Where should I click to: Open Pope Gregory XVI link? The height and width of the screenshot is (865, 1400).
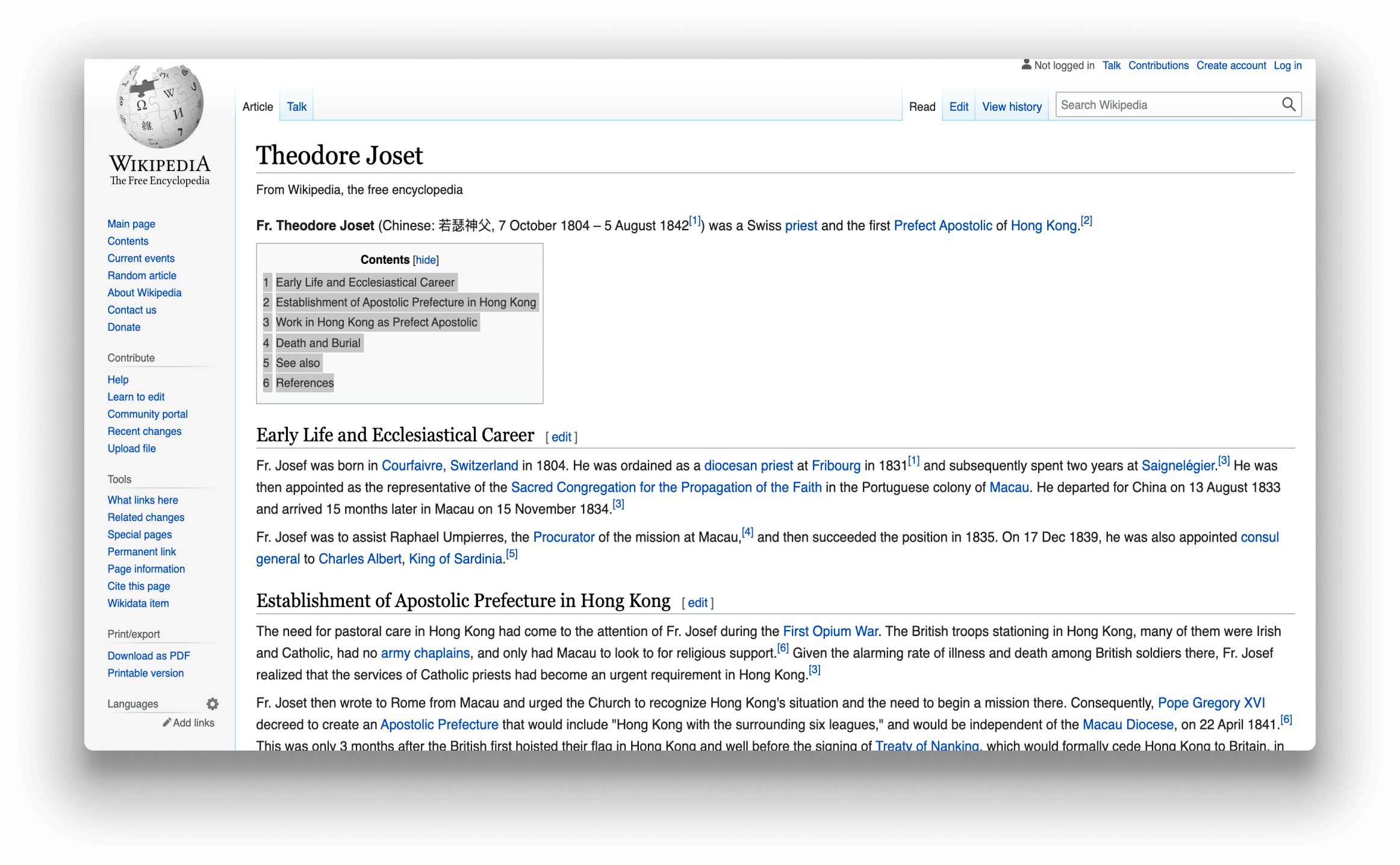(1211, 703)
